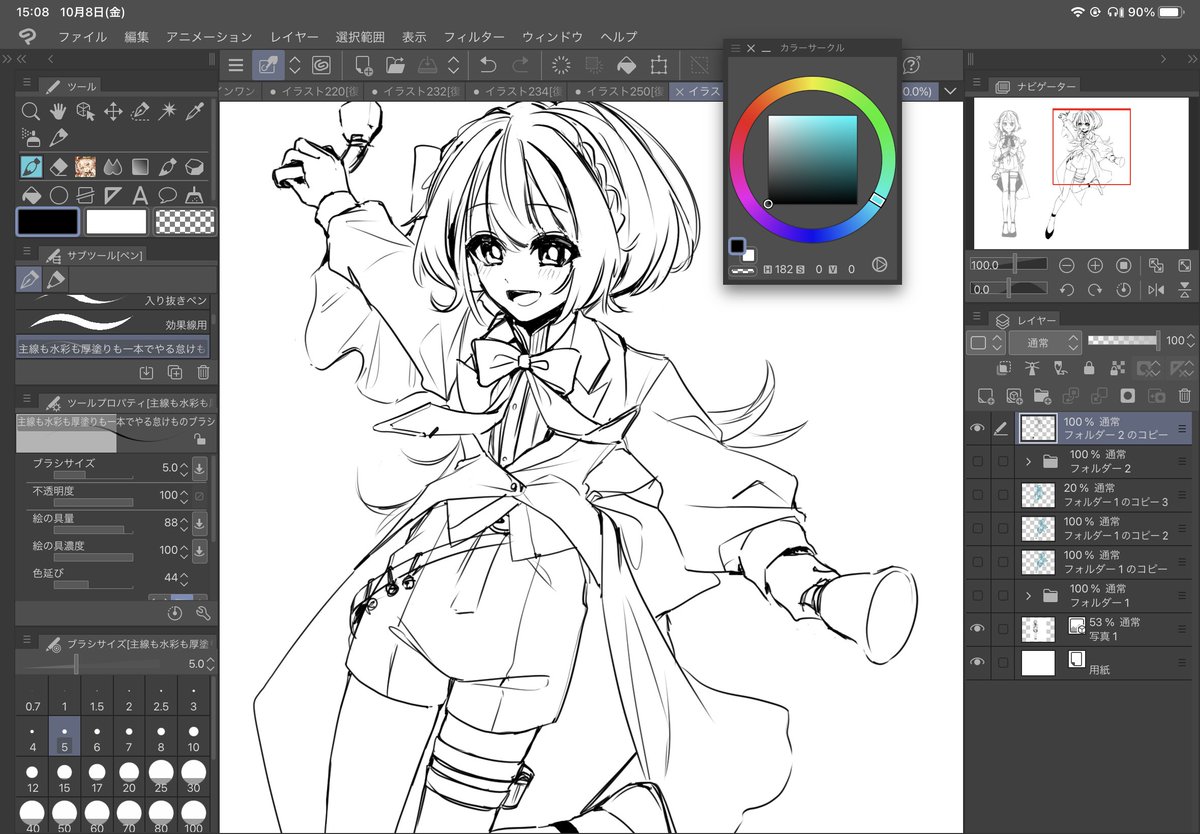Select the Blend droplets tool
Viewport: 1200px width, 834px height.
tap(113, 166)
